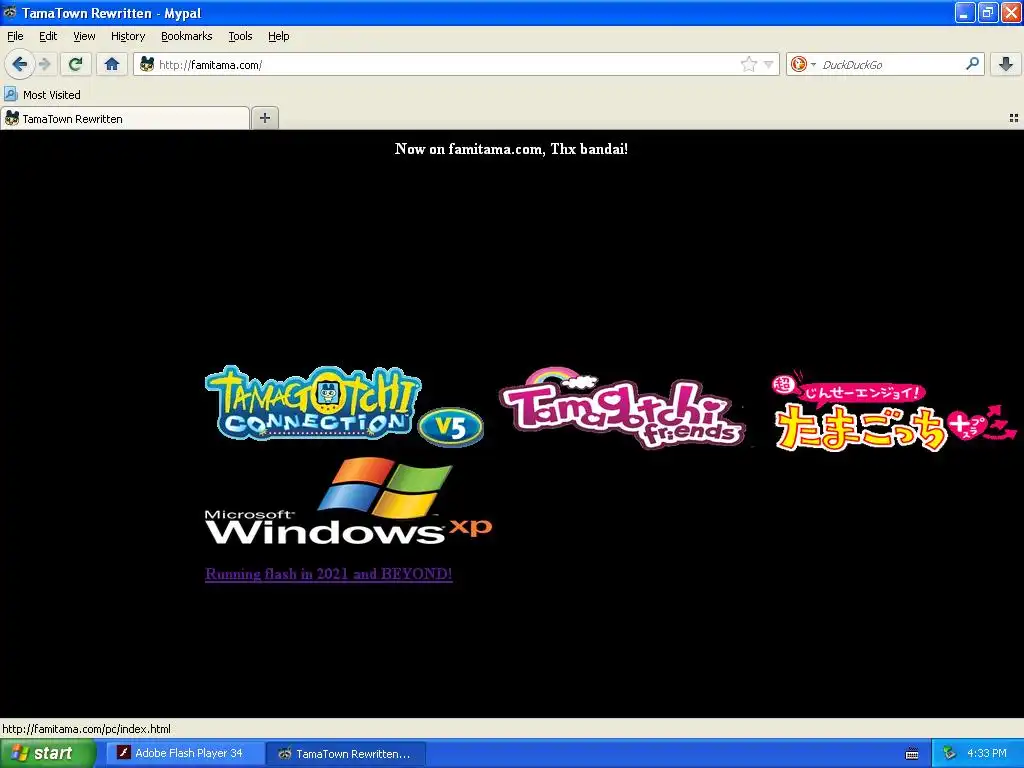The image size is (1024, 768).
Task: Click the Microsoft Windows XP logo
Action: coord(348,502)
